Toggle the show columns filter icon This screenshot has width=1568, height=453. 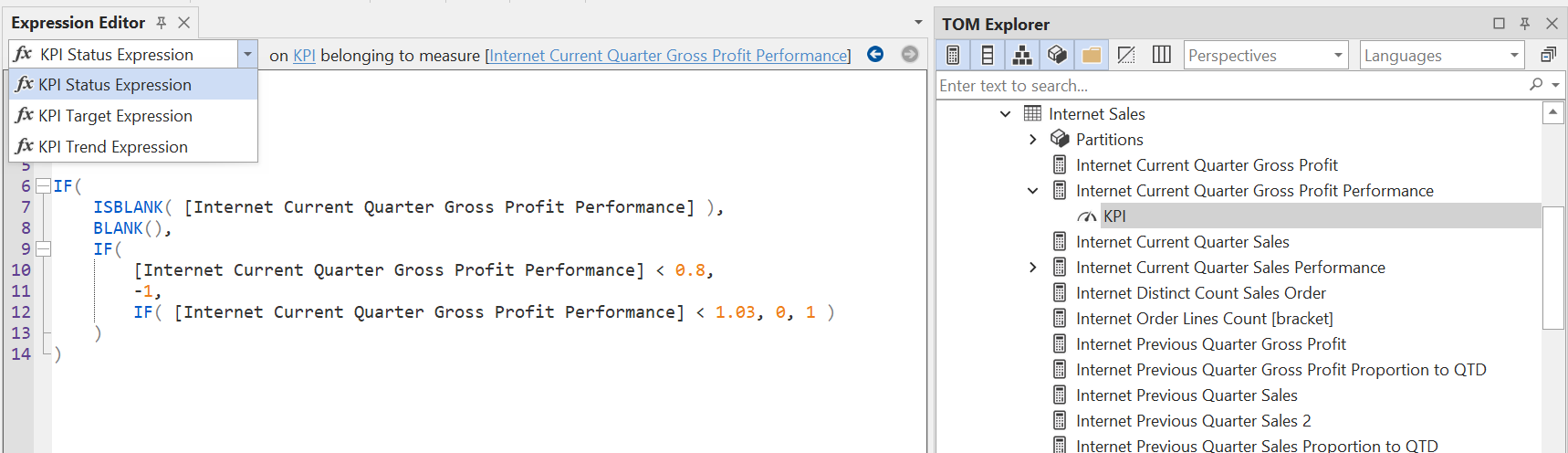pyautogui.click(x=988, y=56)
